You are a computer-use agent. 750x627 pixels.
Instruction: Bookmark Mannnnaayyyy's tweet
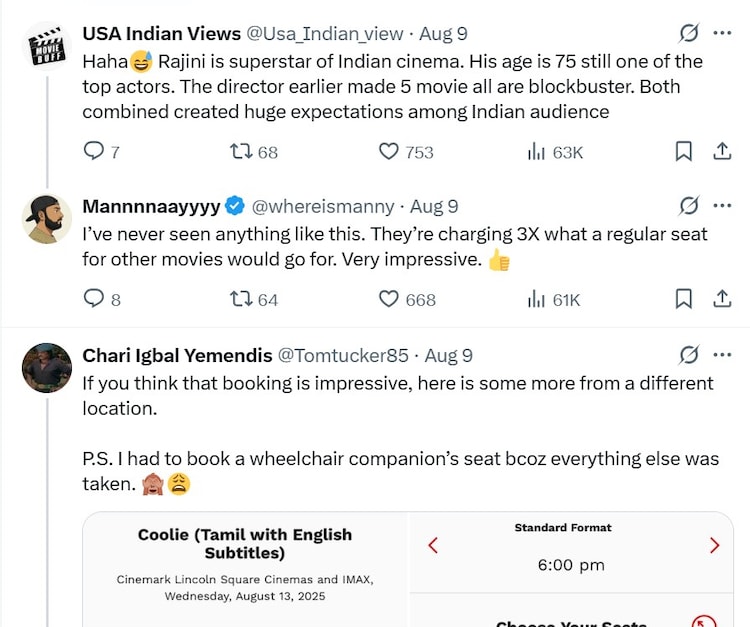(x=684, y=299)
